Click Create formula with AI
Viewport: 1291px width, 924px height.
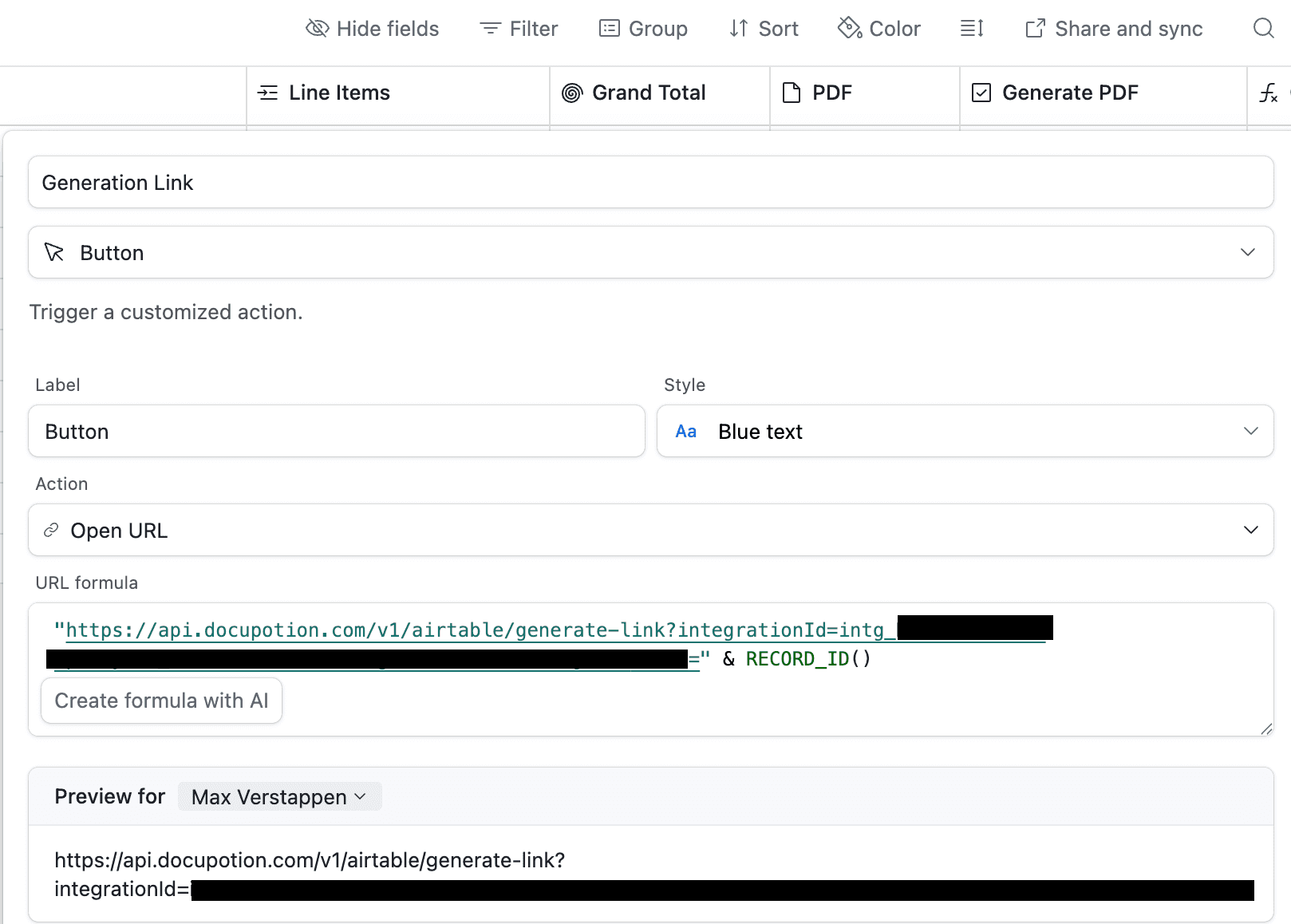(161, 701)
